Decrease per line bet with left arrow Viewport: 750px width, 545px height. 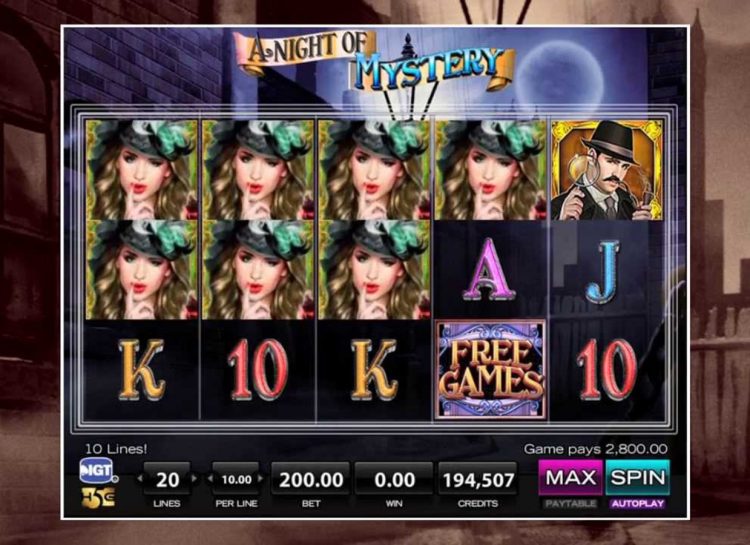tap(210, 478)
